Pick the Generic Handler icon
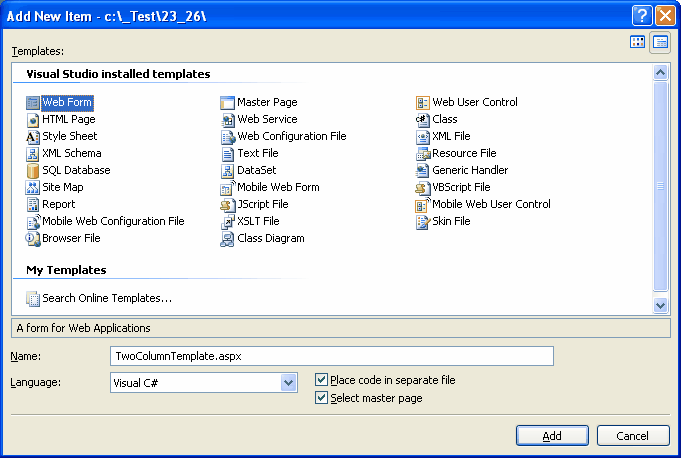This screenshot has height=458, width=681. click(x=423, y=170)
